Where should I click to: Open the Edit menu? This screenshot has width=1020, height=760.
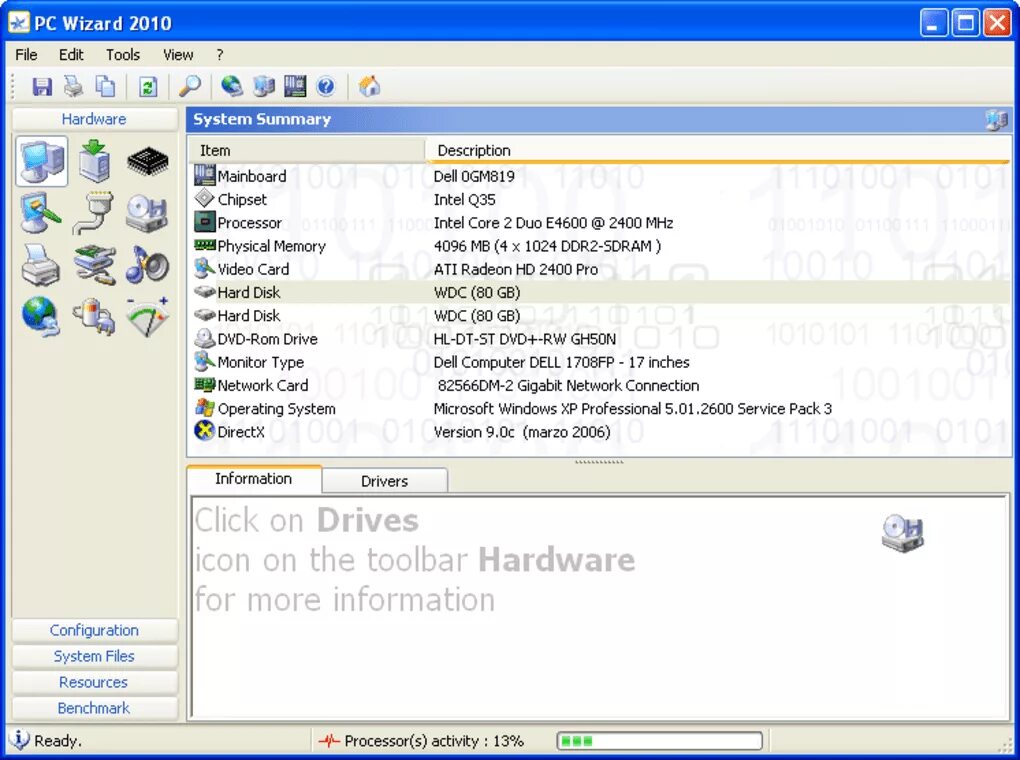point(71,55)
